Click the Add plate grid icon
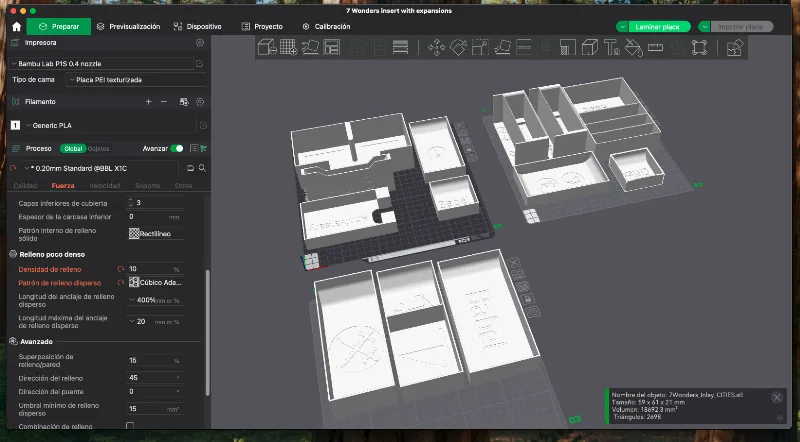This screenshot has width=800, height=442. [288, 48]
